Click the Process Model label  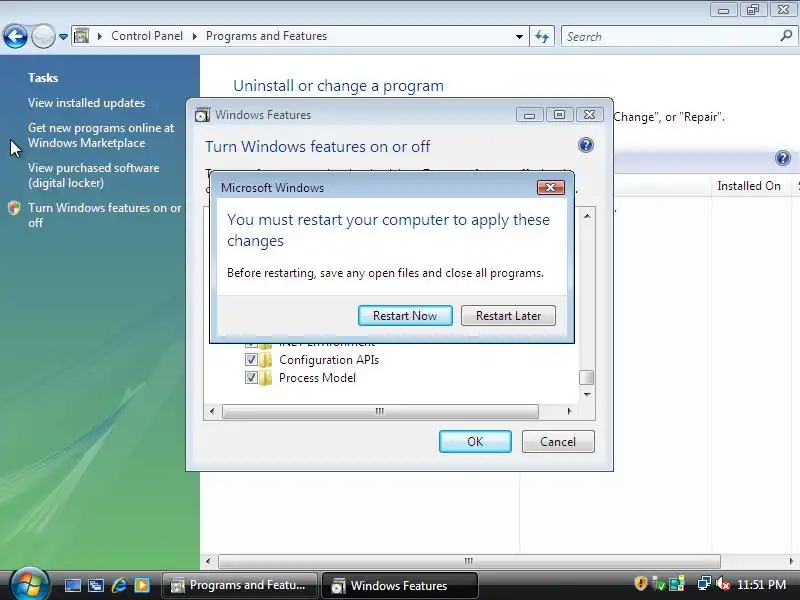coord(317,378)
